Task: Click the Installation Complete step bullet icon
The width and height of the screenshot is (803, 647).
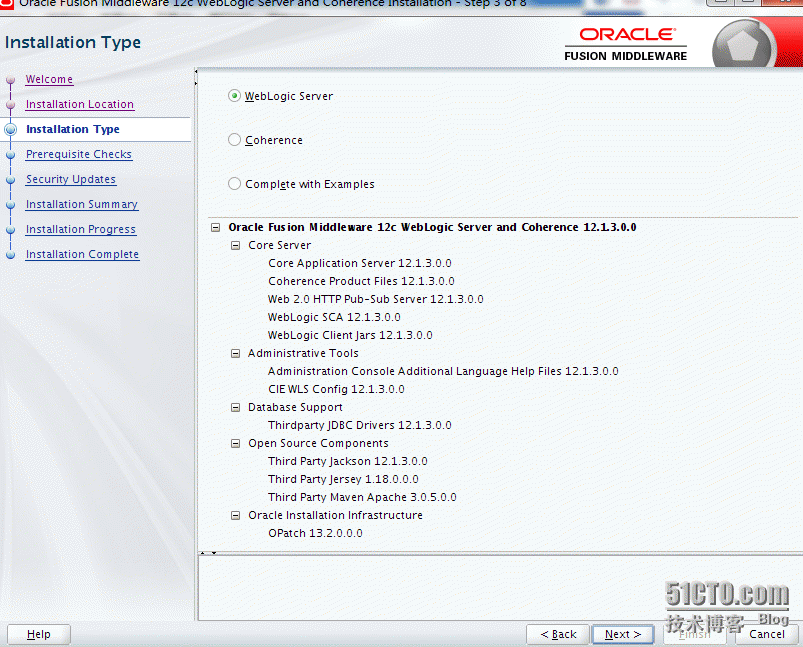Action: click(11, 255)
